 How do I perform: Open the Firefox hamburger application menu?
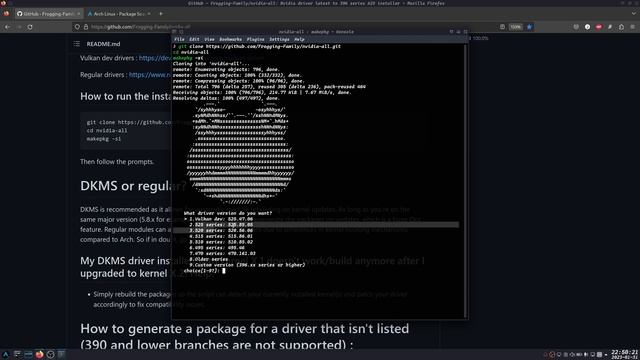(x=633, y=27)
